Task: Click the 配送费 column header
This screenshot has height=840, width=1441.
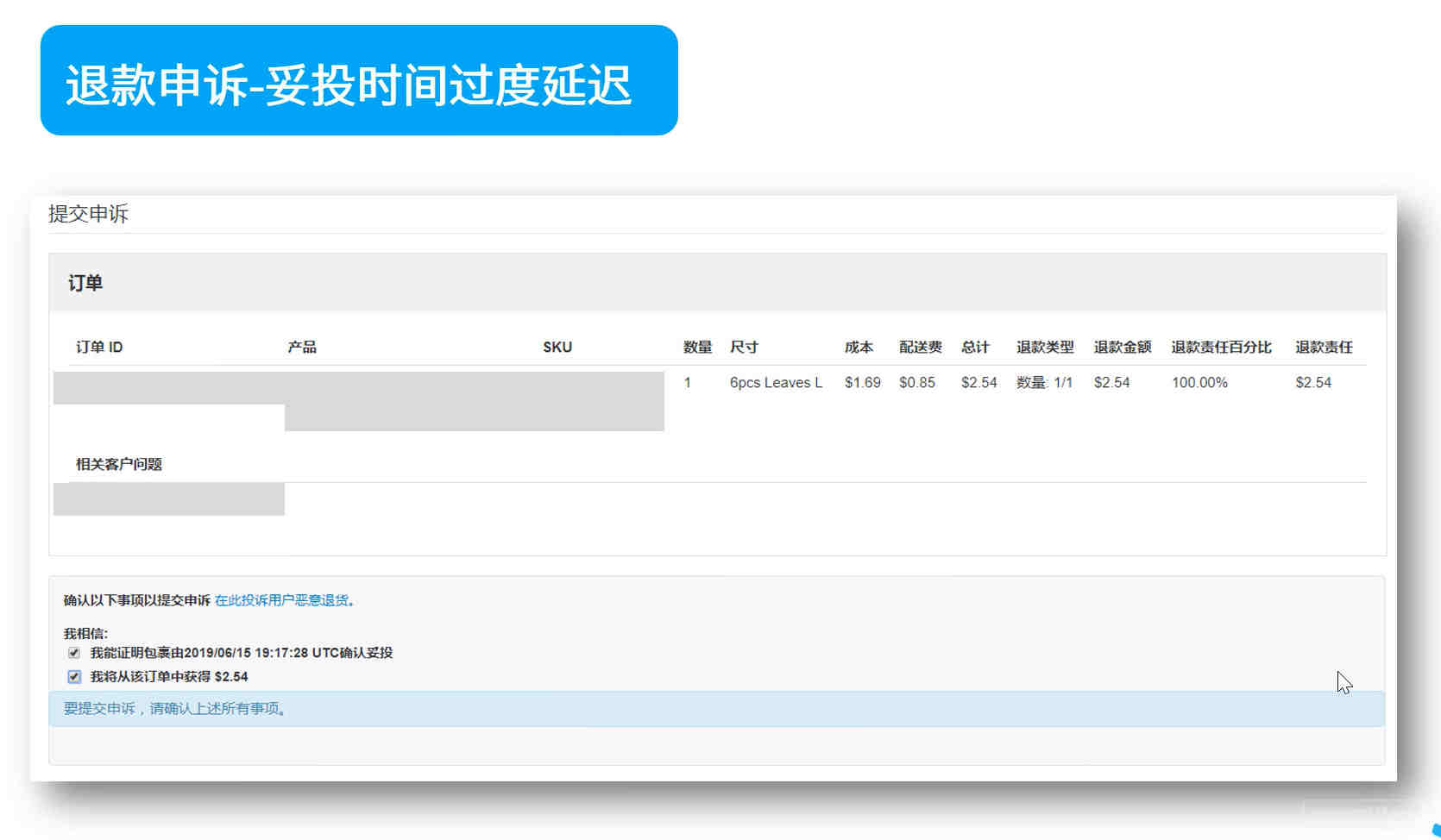Action: coord(920,347)
